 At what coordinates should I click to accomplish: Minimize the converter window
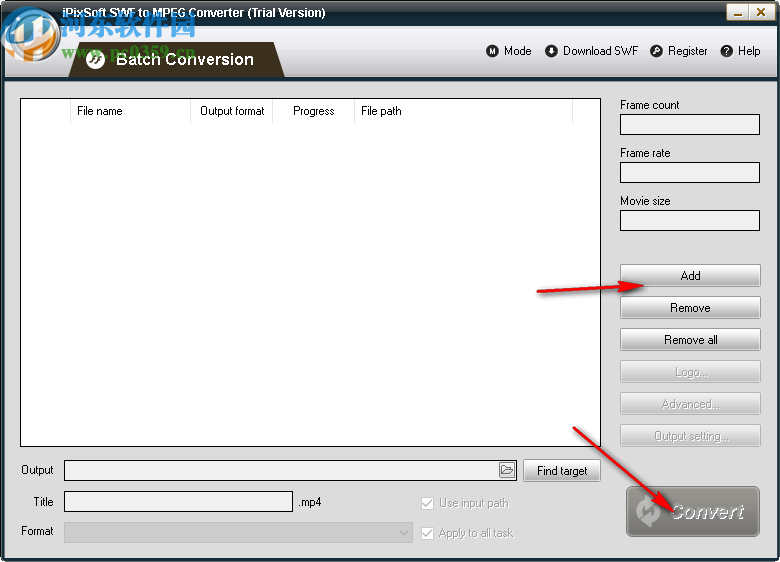737,12
